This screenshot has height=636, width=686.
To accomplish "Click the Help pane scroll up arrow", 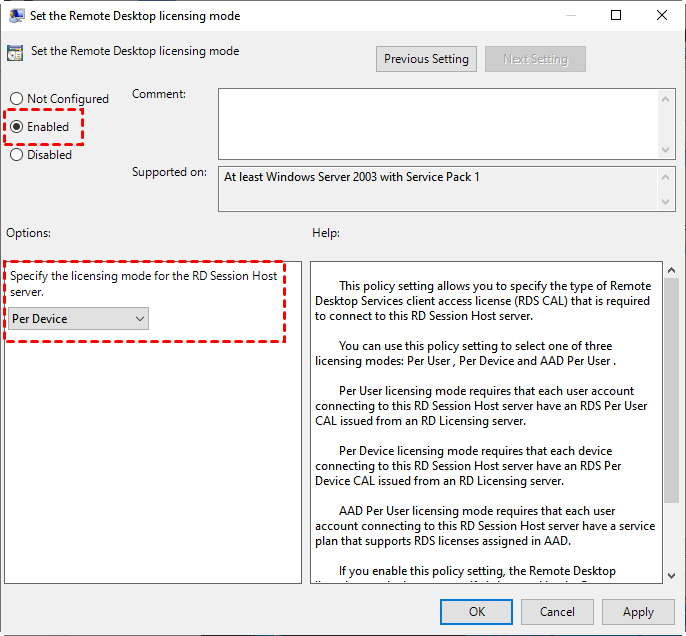I will point(672,270).
